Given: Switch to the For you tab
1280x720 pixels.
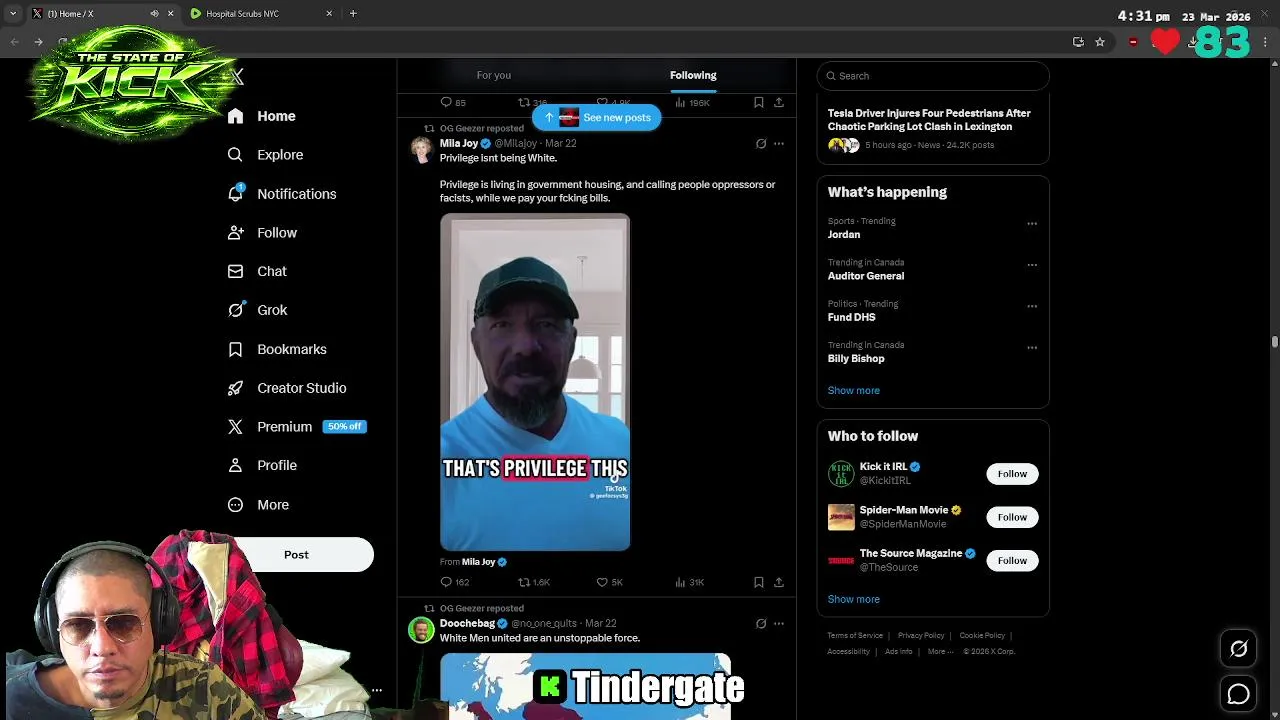Looking at the screenshot, I should click(x=494, y=75).
